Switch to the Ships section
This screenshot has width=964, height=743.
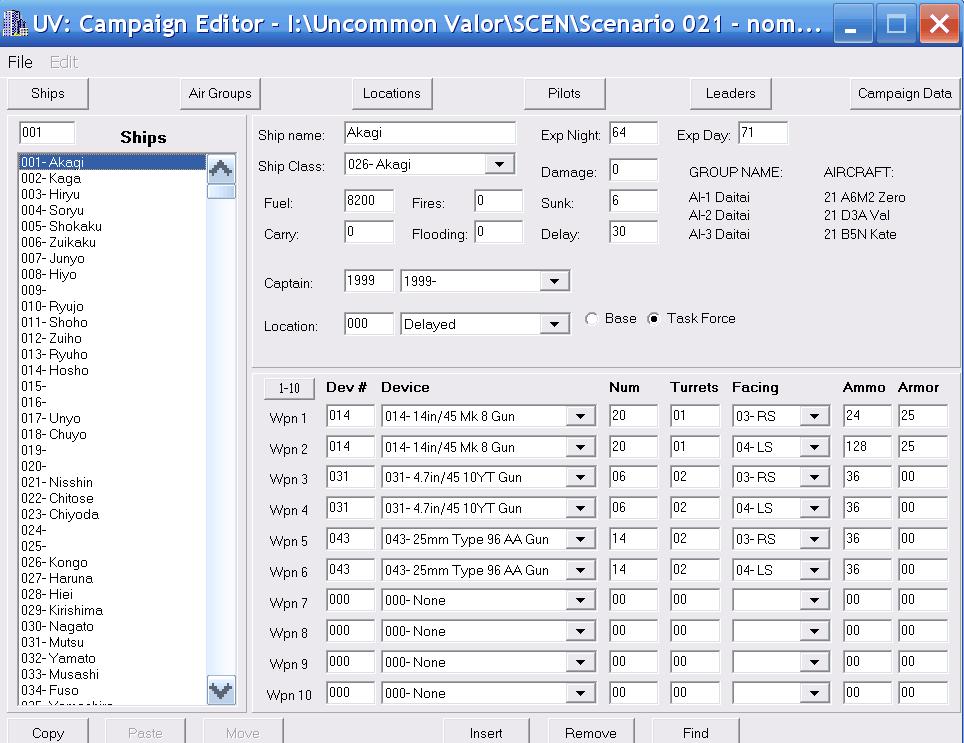point(47,93)
